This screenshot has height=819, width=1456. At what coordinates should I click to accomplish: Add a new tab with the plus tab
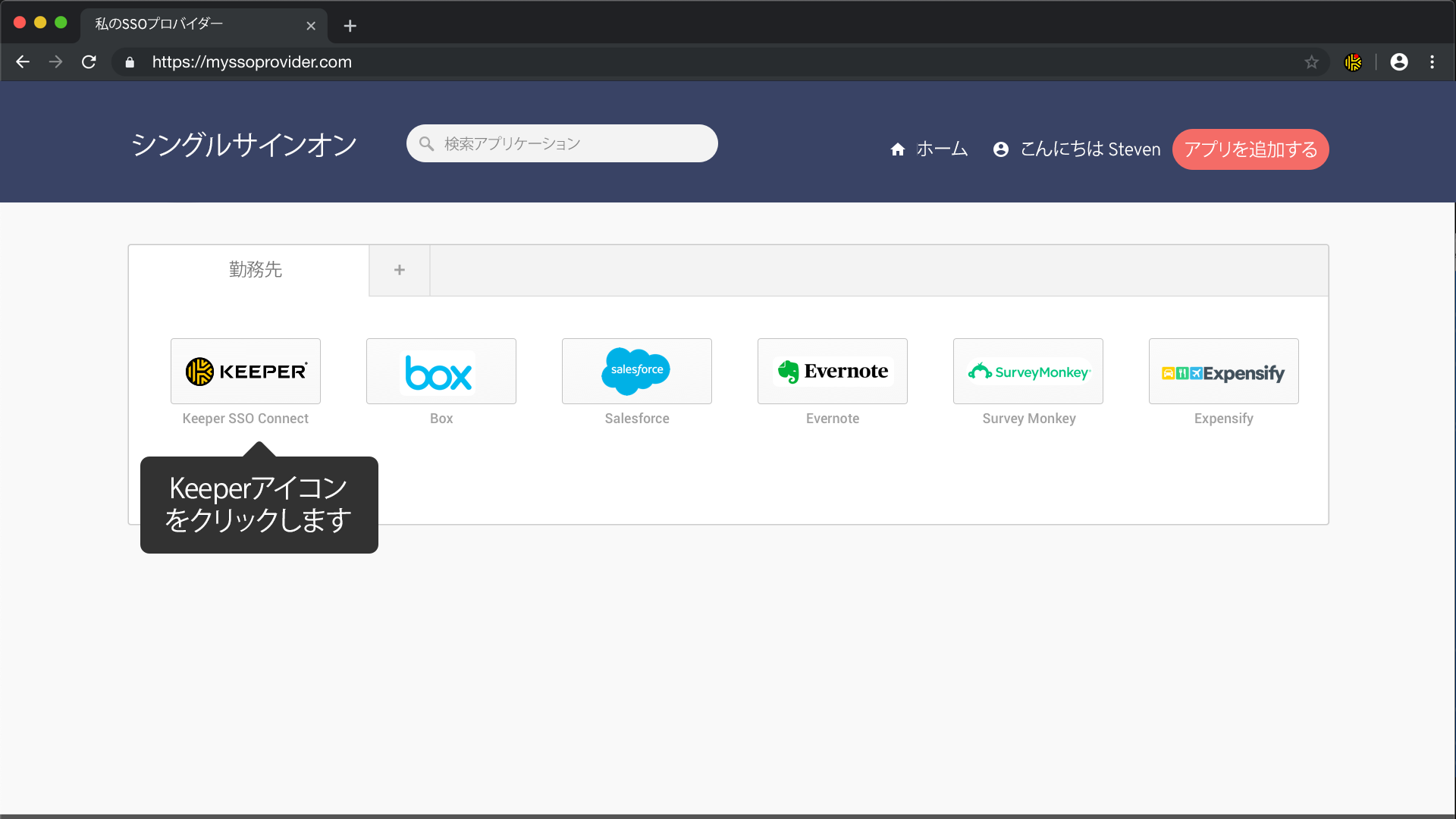tap(400, 270)
